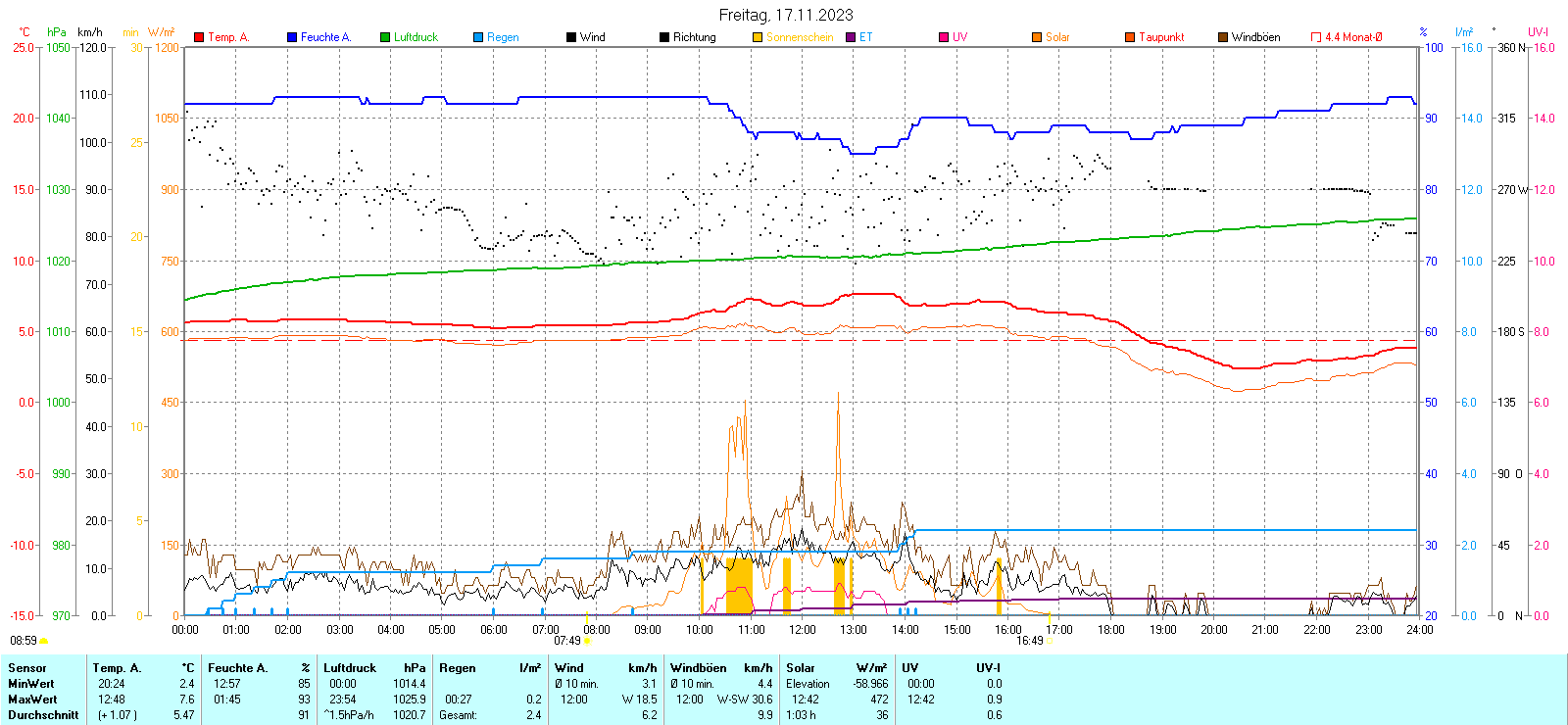This screenshot has width=1568, height=725.
Task: Select the Luftdruck column header in table
Action: 350,668
